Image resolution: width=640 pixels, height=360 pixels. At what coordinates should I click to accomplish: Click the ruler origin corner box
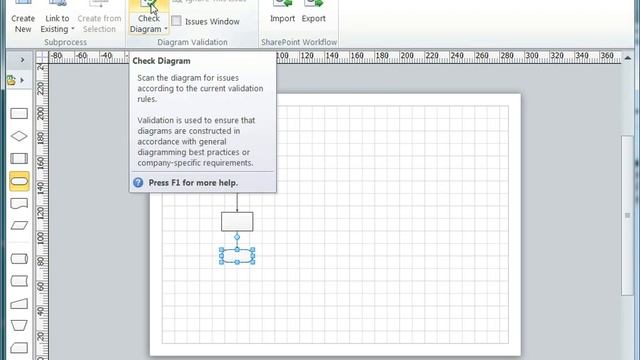click(x=42, y=57)
